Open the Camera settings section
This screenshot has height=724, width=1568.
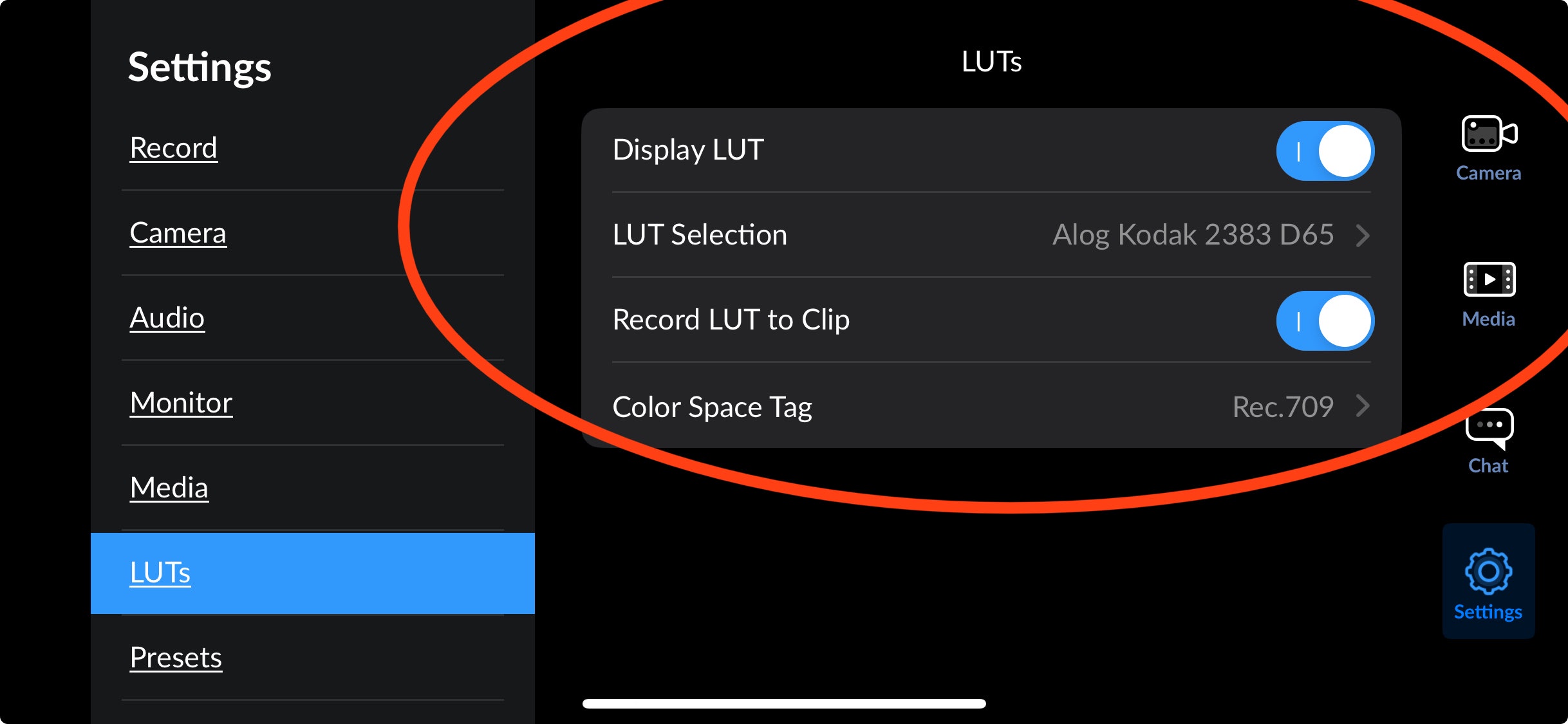click(x=178, y=233)
